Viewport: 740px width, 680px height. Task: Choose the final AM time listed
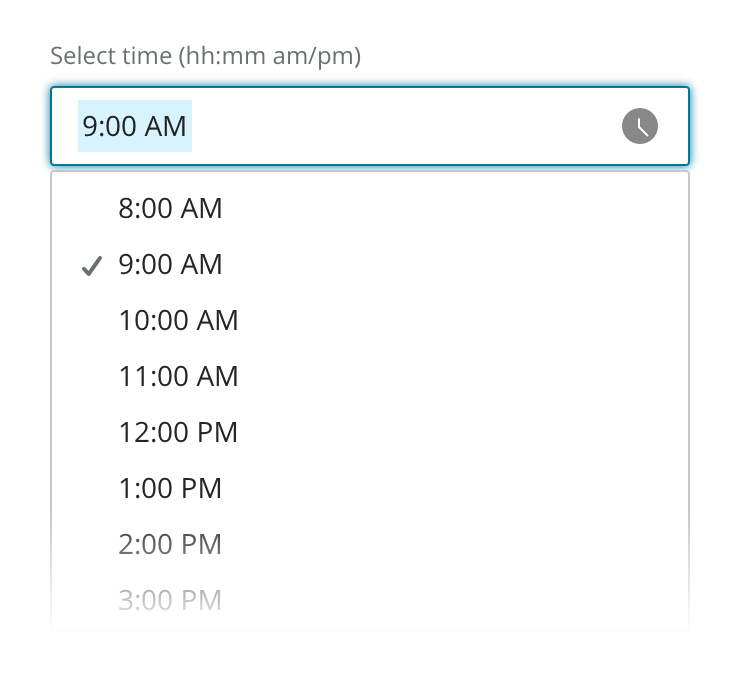178,377
